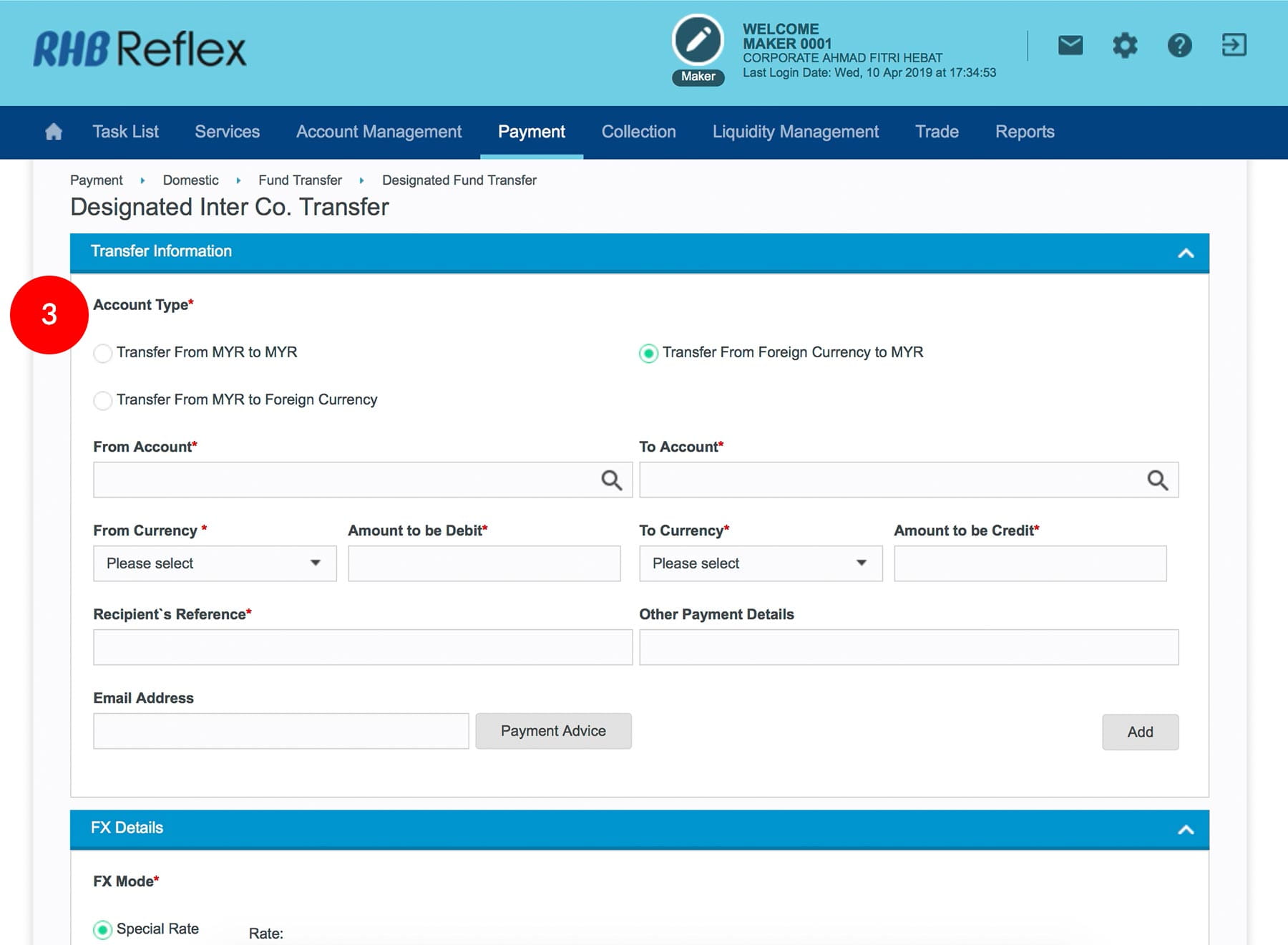Open the mail inbox envelope icon
Screen dimensions: 1288x945
pyautogui.click(x=1070, y=46)
